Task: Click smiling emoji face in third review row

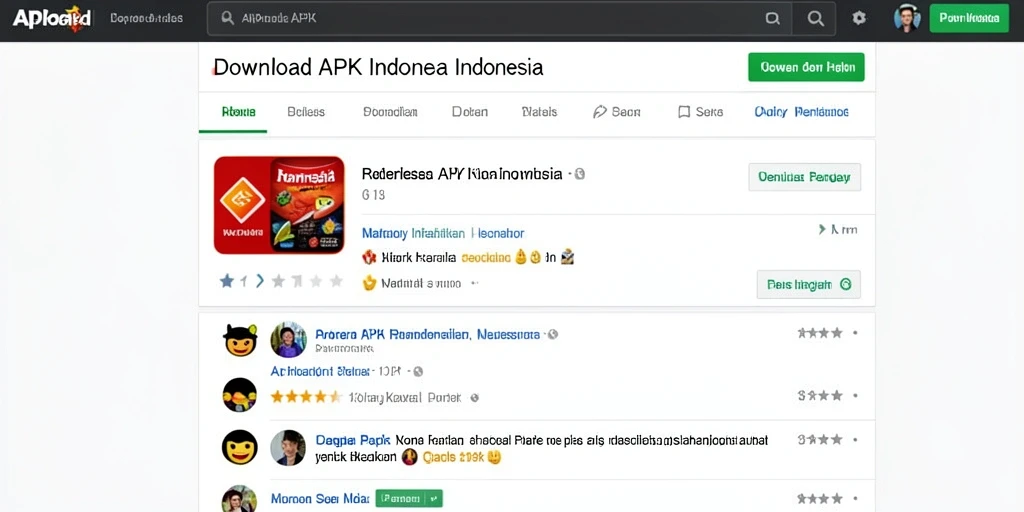Action: (x=240, y=447)
